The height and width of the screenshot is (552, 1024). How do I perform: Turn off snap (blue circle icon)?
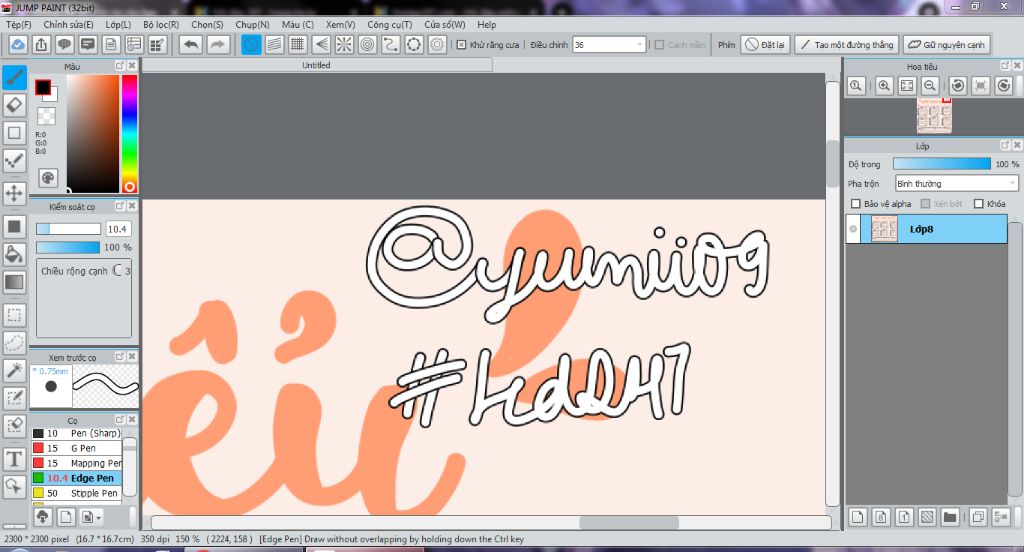[251, 44]
